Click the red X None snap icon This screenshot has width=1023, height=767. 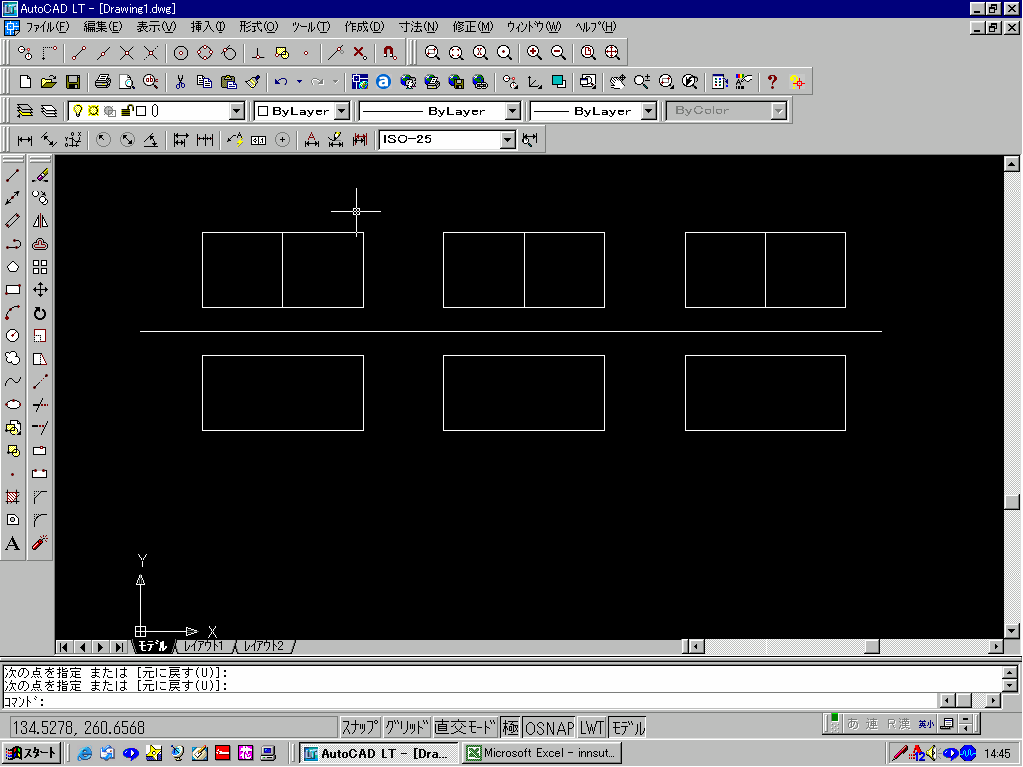[x=359, y=52]
